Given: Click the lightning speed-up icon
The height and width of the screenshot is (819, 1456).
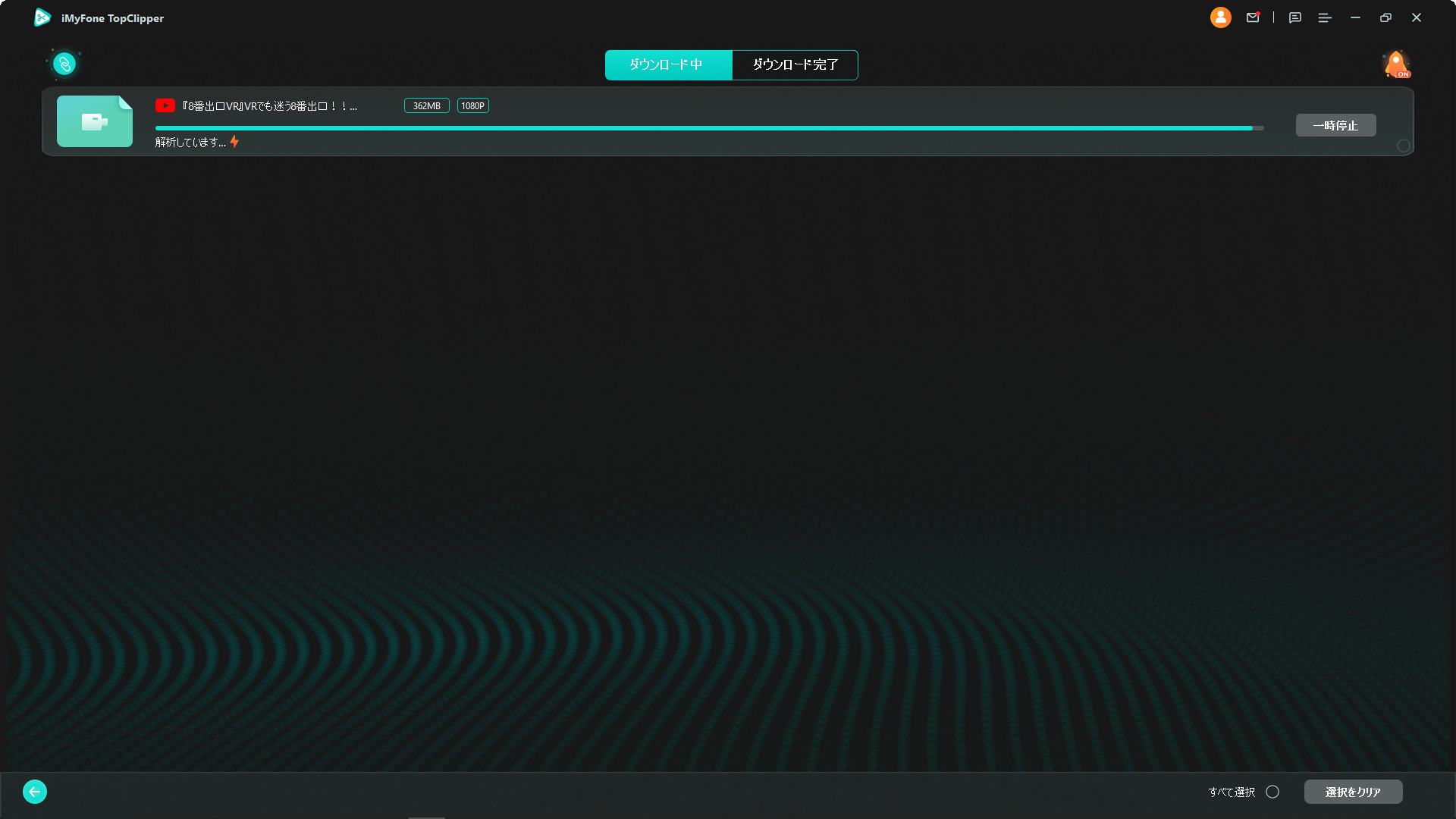Looking at the screenshot, I should (234, 141).
